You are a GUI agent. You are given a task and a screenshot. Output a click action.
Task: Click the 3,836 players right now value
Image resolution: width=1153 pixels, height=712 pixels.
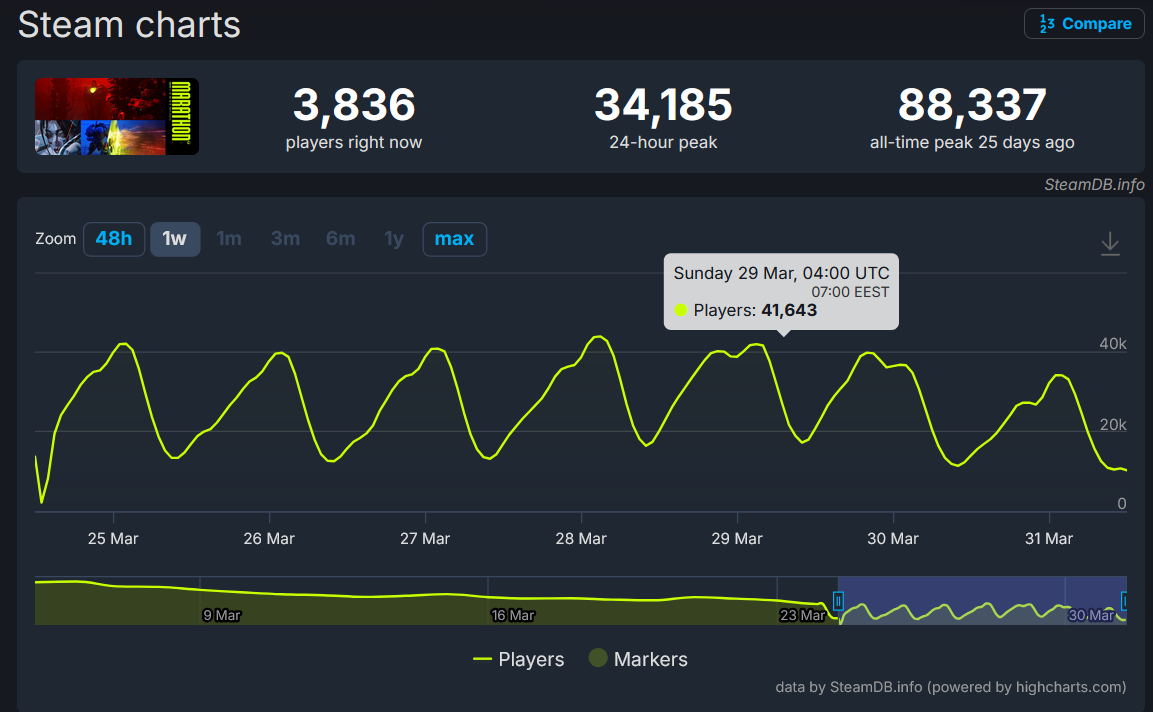point(354,104)
